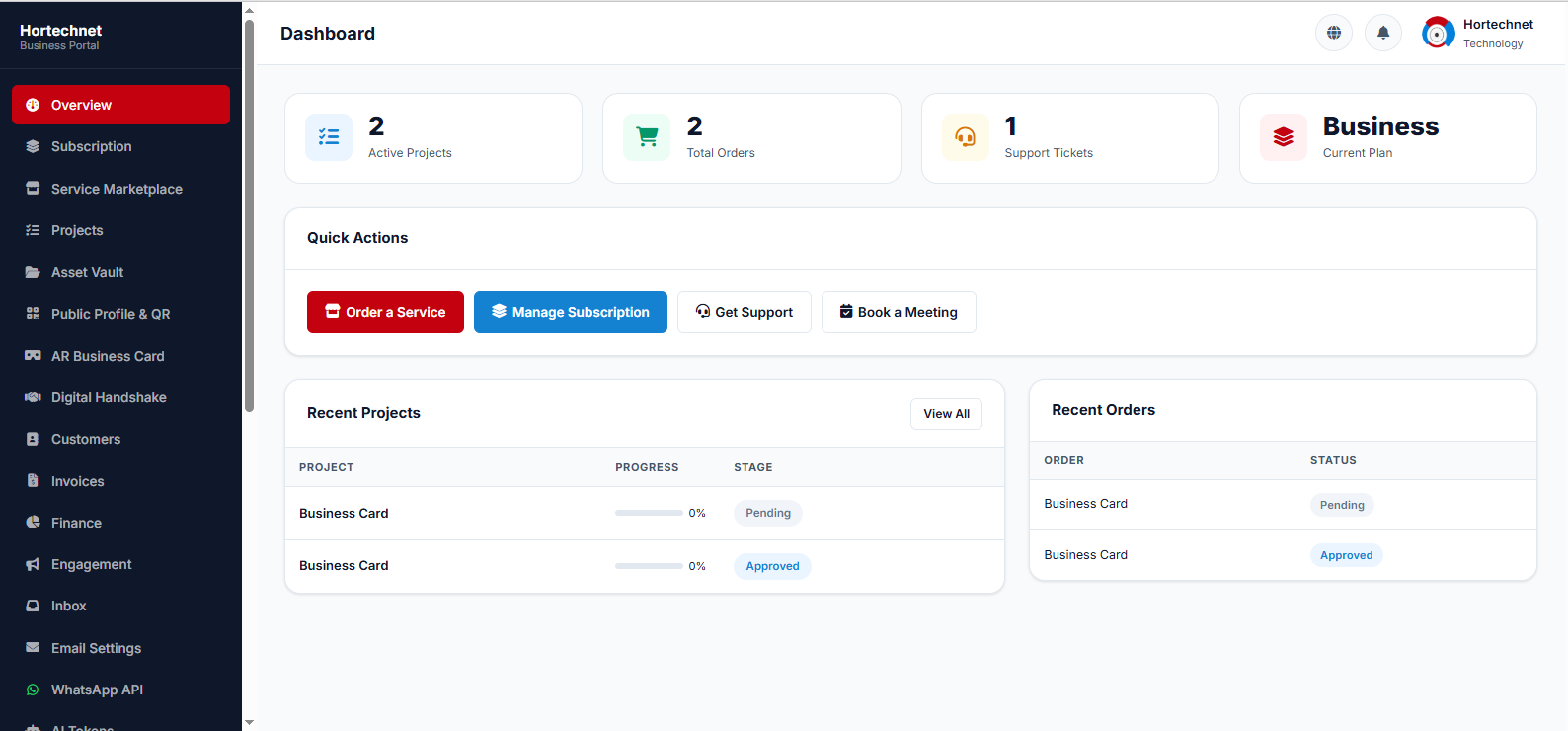Click the Pending stage badge in Recent Projects
1568x731 pixels.
pyautogui.click(x=768, y=513)
